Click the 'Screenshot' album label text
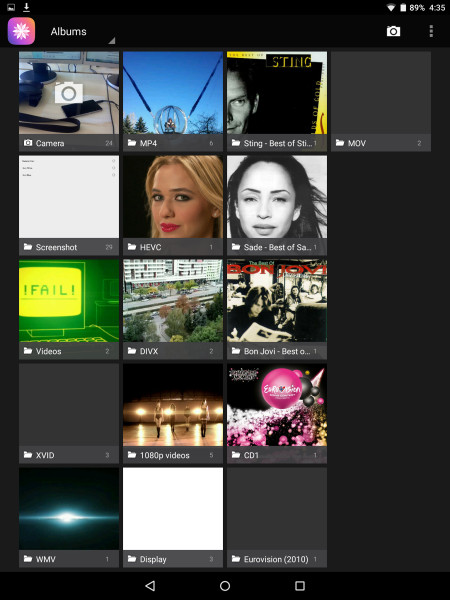 pos(56,247)
